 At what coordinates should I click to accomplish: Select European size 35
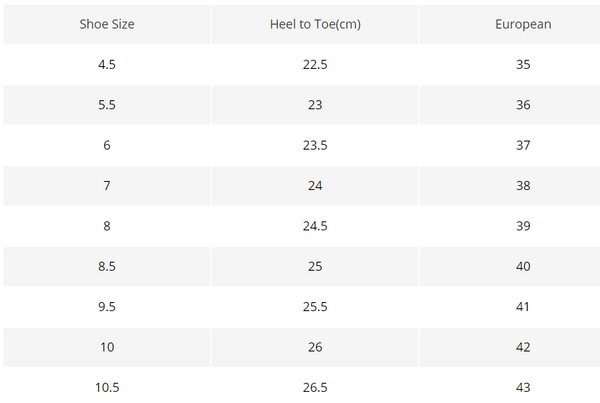coord(523,65)
